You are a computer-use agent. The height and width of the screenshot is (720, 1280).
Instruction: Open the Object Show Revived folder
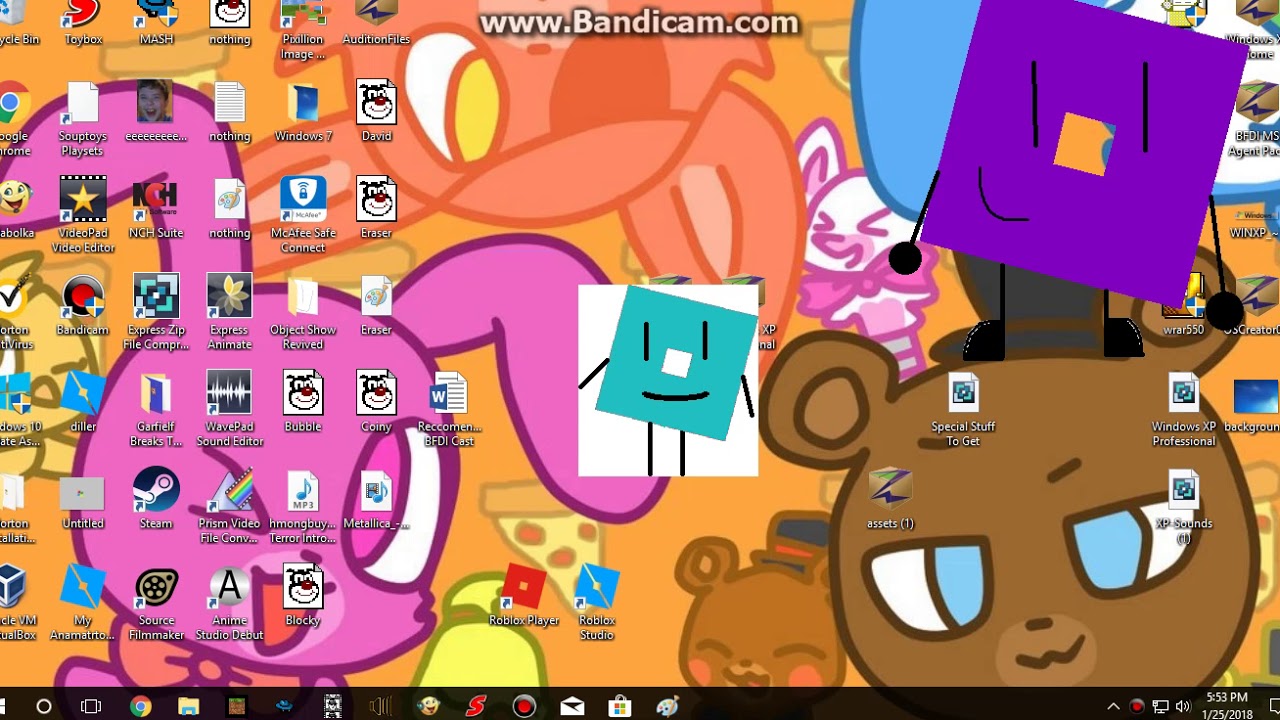pos(303,311)
